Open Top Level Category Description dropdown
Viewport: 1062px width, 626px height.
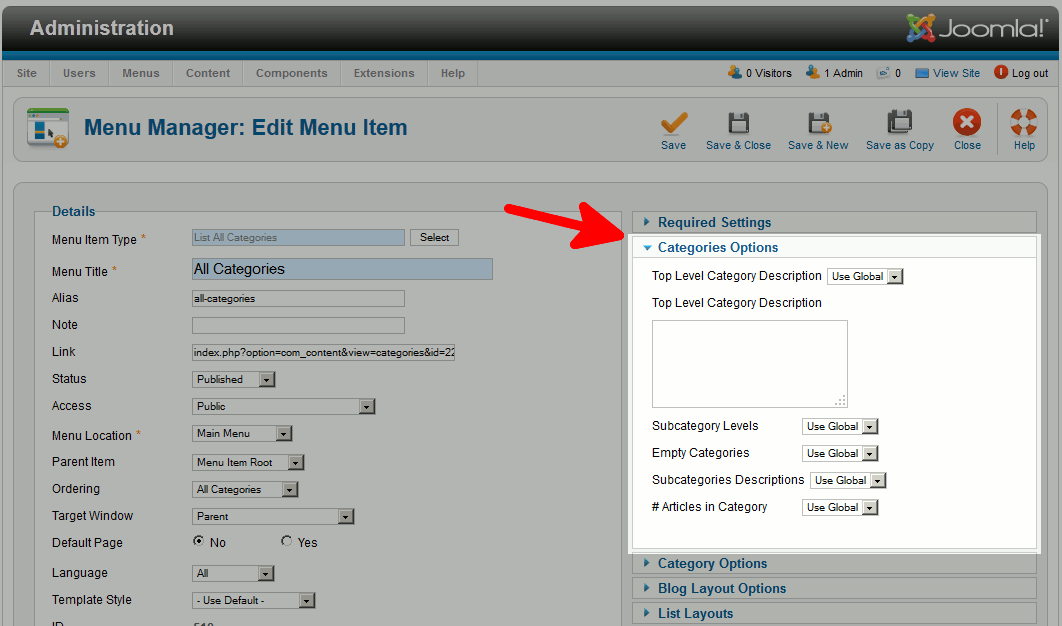click(x=865, y=276)
